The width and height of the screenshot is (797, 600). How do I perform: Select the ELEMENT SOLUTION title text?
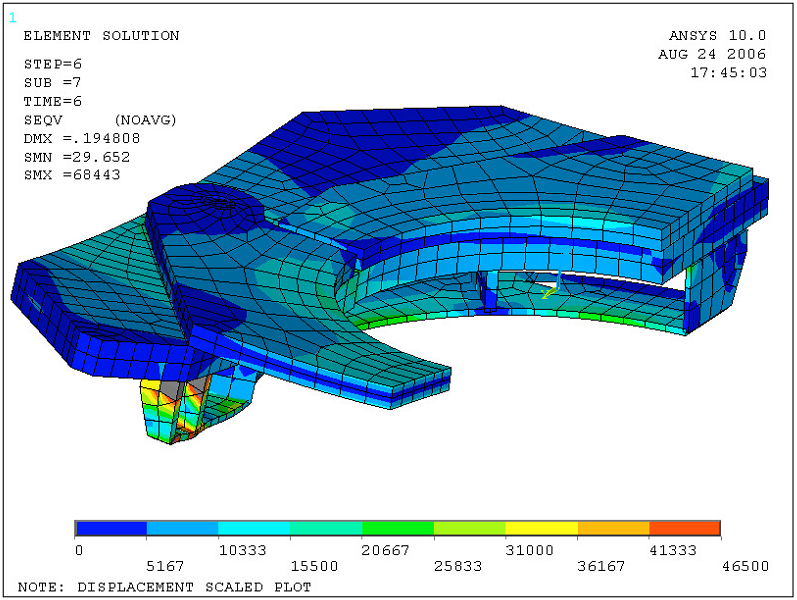pos(101,36)
